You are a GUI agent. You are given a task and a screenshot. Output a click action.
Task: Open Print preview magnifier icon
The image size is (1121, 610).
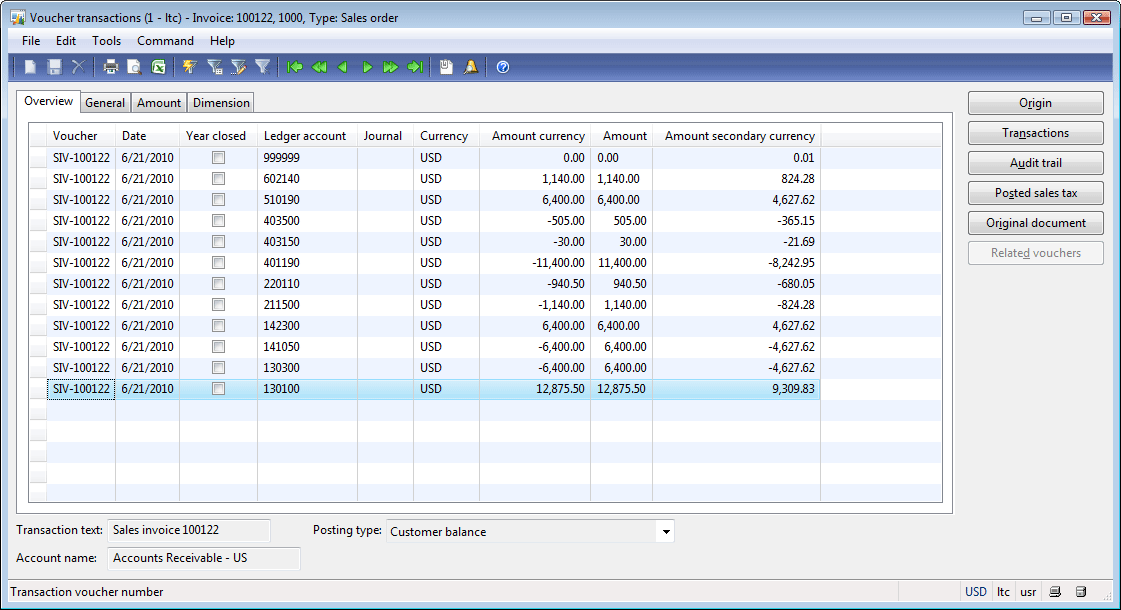134,67
